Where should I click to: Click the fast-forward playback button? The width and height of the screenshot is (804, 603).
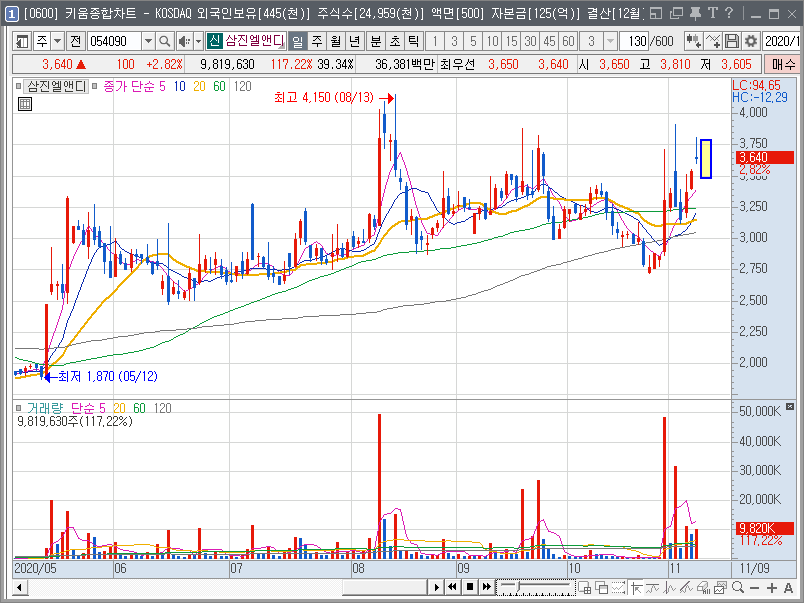click(487, 587)
